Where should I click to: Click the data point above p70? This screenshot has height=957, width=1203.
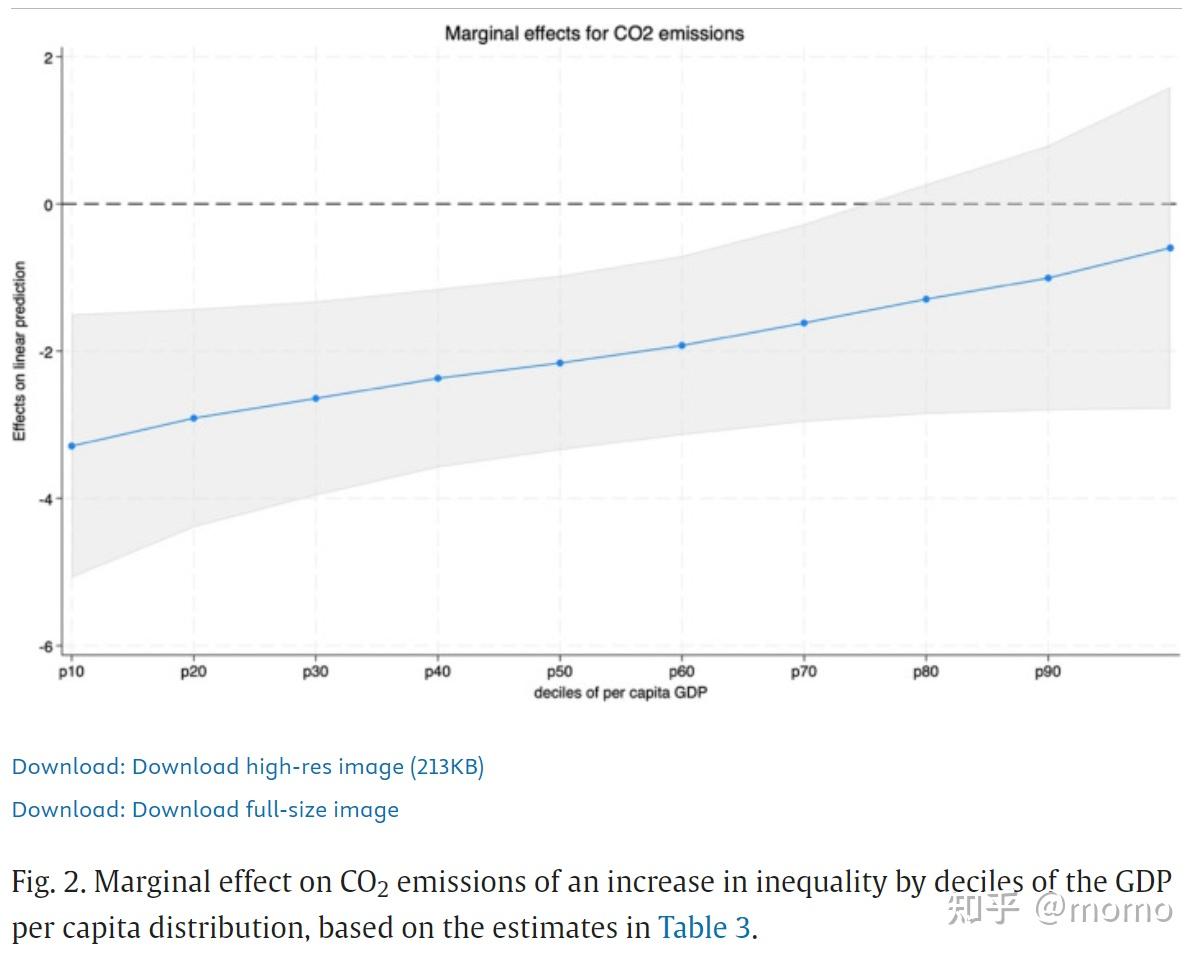click(804, 323)
